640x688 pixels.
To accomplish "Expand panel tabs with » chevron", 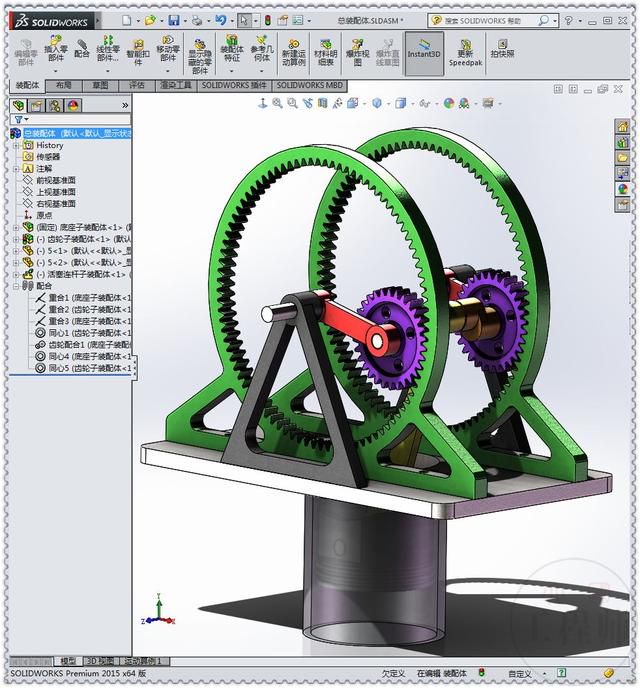I will click(125, 105).
